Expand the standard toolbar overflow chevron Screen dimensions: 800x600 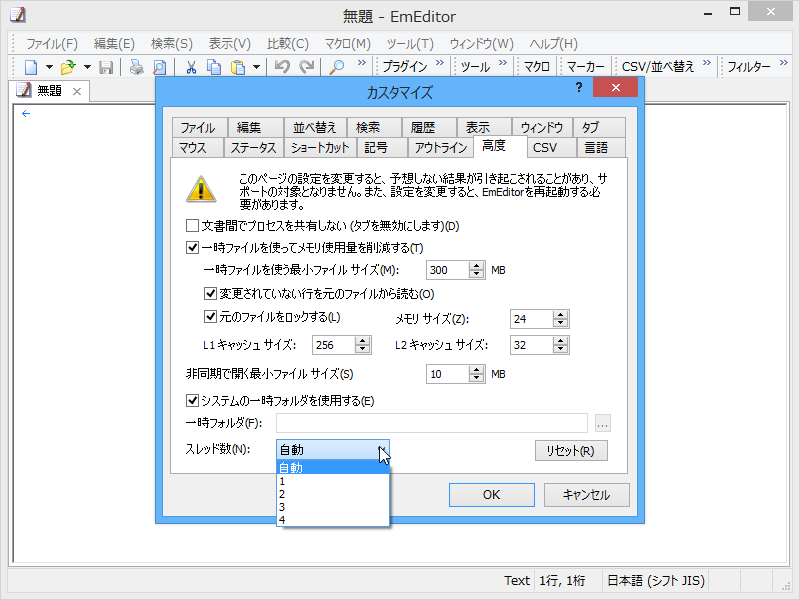click(362, 63)
